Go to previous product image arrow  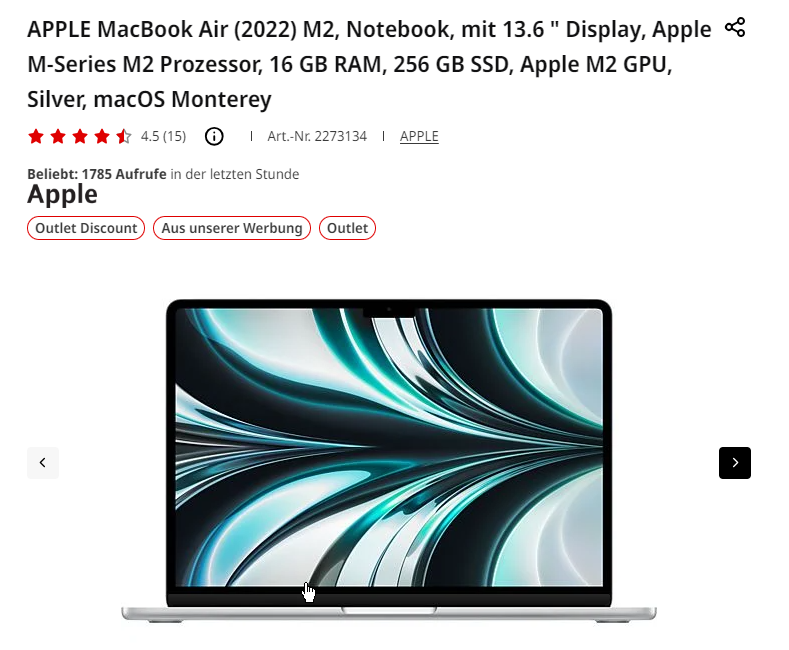tap(43, 463)
